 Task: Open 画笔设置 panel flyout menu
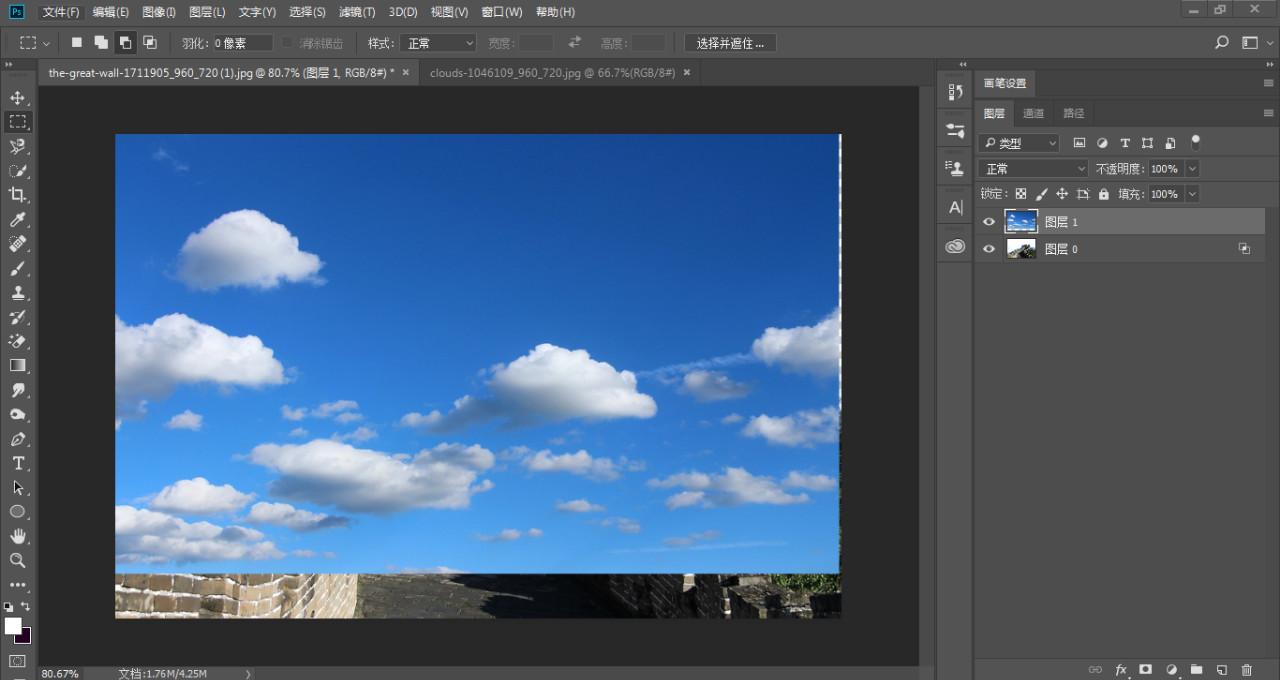pyautogui.click(x=1268, y=83)
